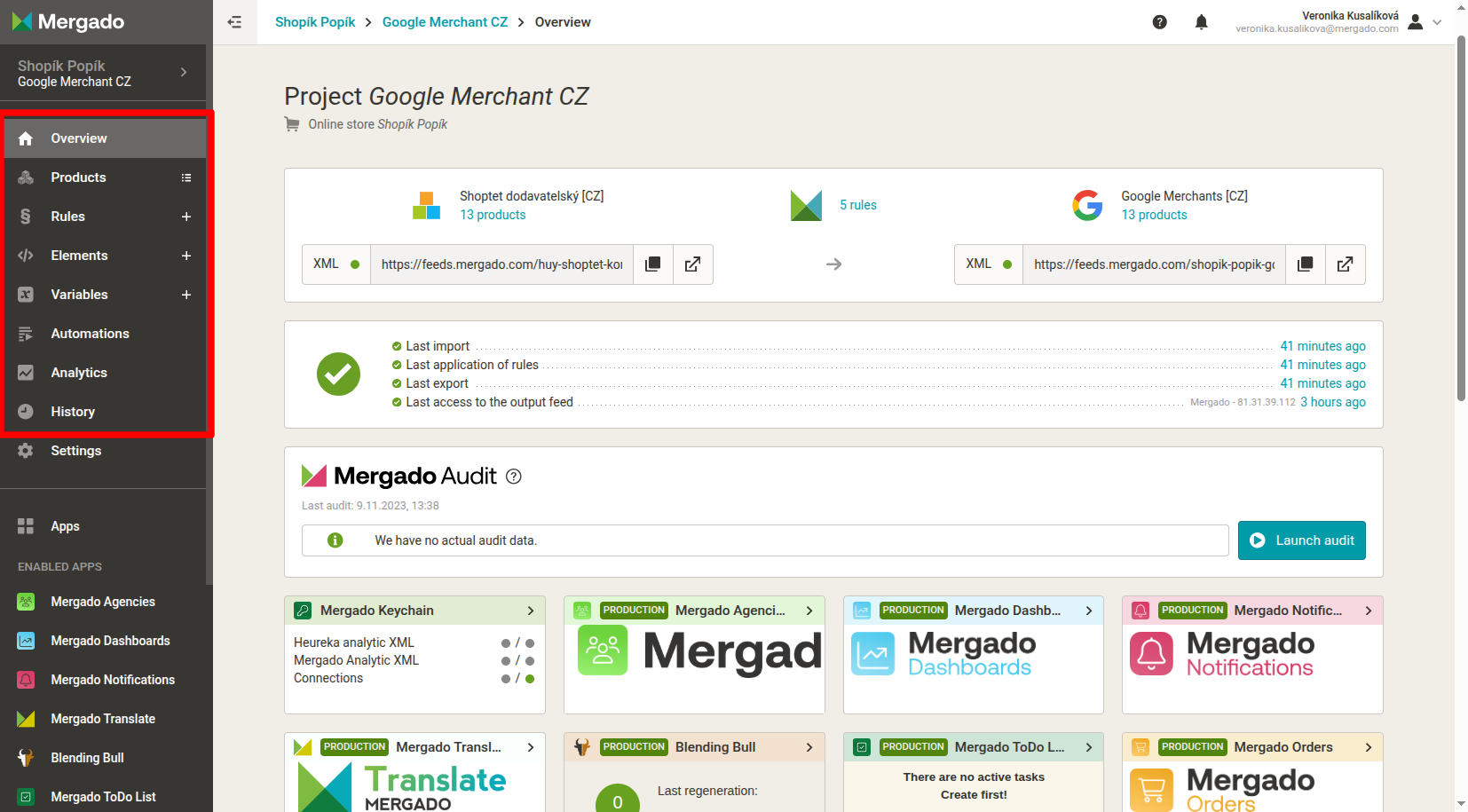Copy the Google Merchants output feed URL
The height and width of the screenshot is (812, 1468).
[1305, 264]
